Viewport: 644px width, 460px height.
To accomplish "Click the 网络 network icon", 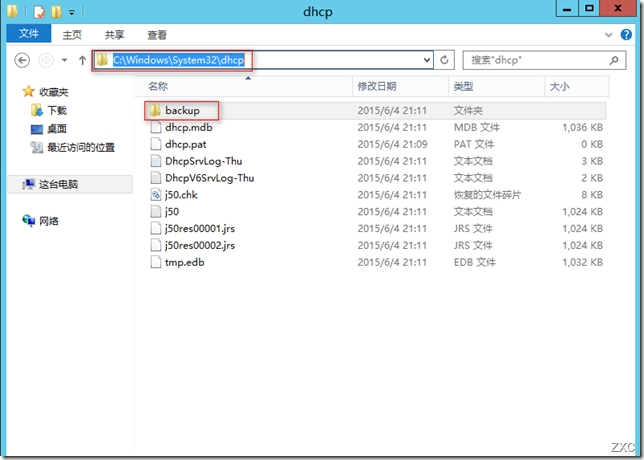I will [x=29, y=221].
